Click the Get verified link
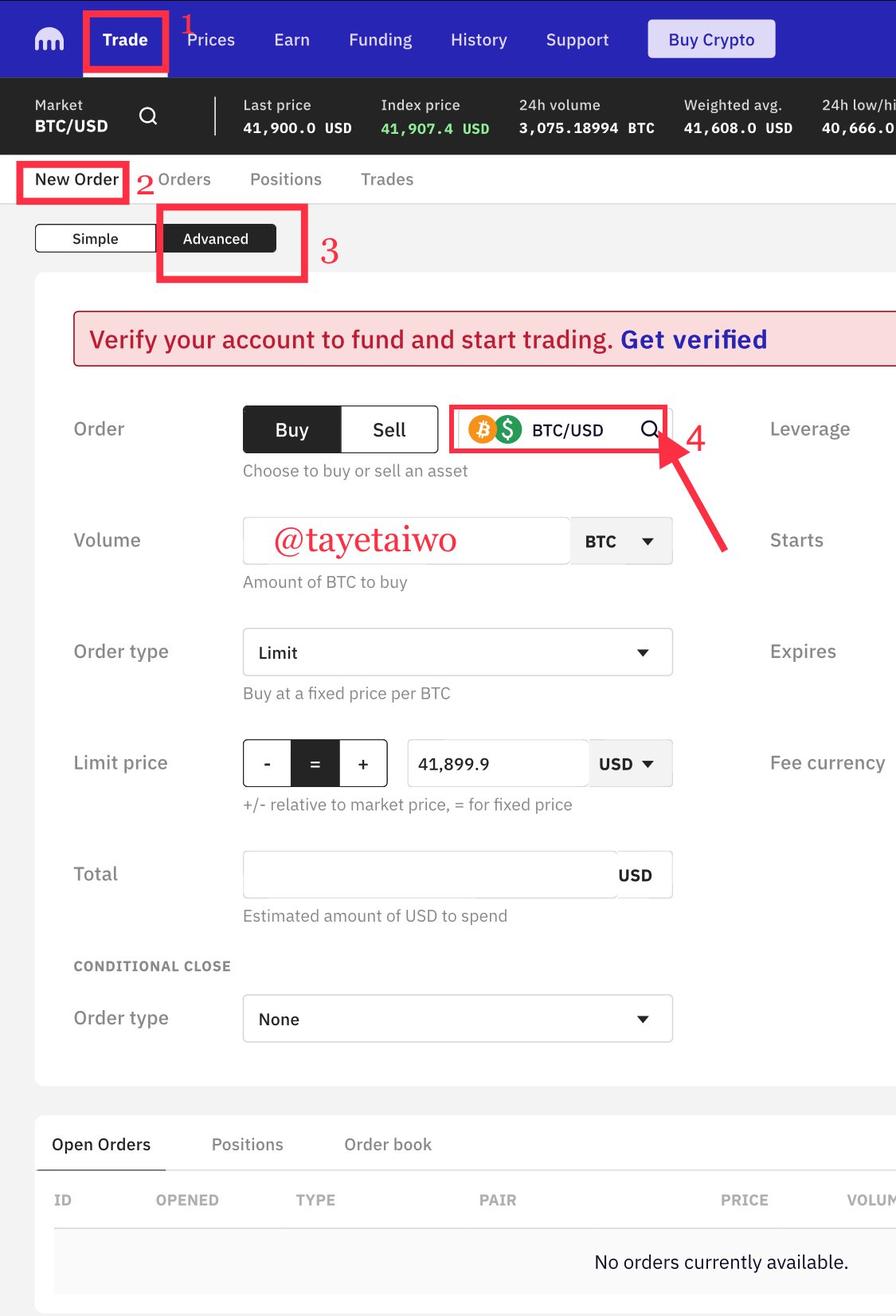This screenshot has width=896, height=1316. click(694, 339)
